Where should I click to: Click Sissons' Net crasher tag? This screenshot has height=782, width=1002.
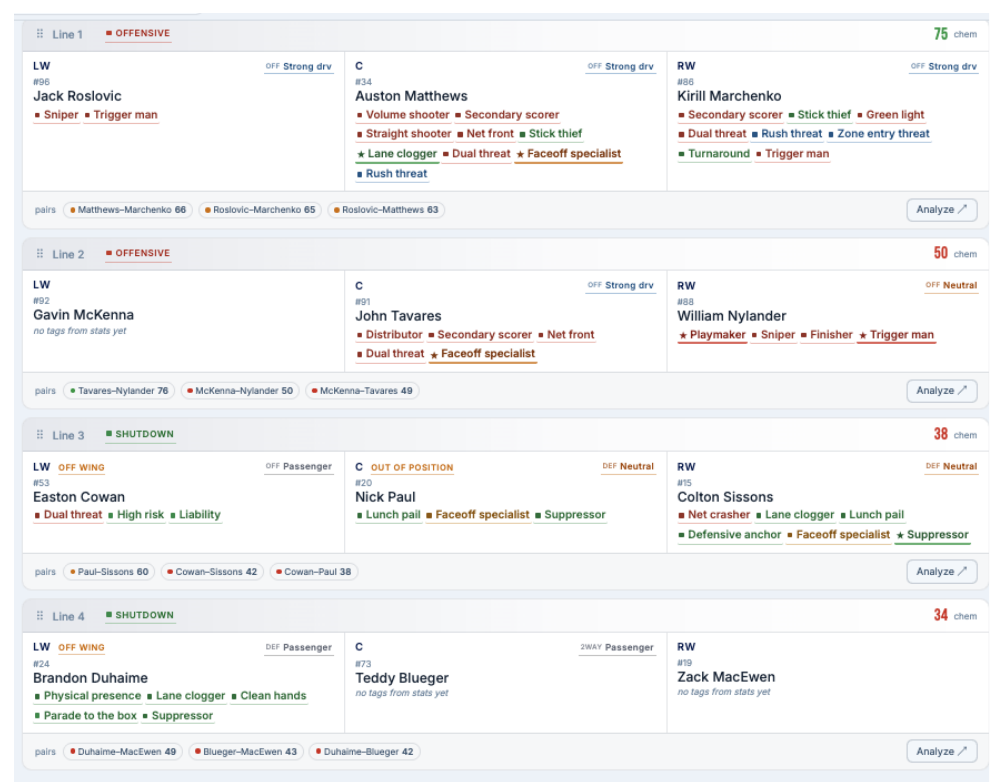714,515
